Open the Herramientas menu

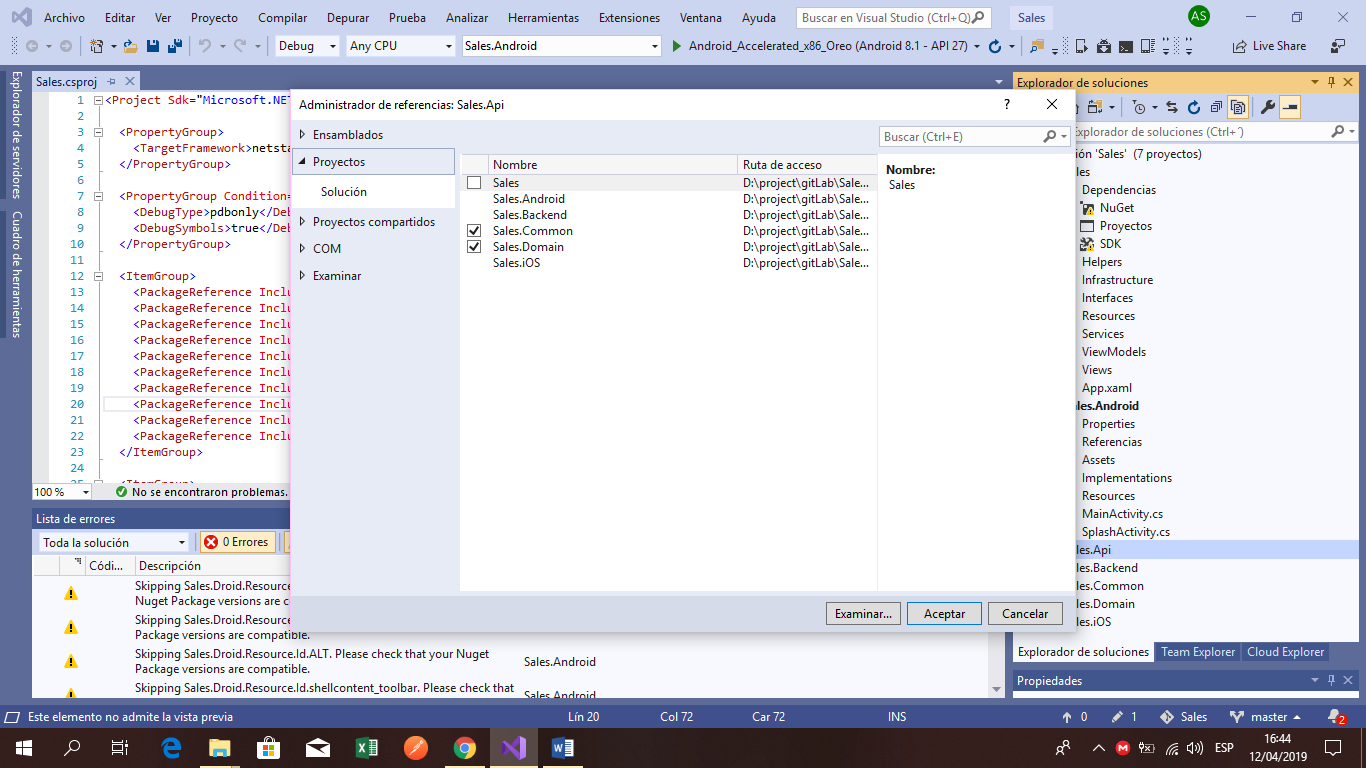[x=543, y=18]
